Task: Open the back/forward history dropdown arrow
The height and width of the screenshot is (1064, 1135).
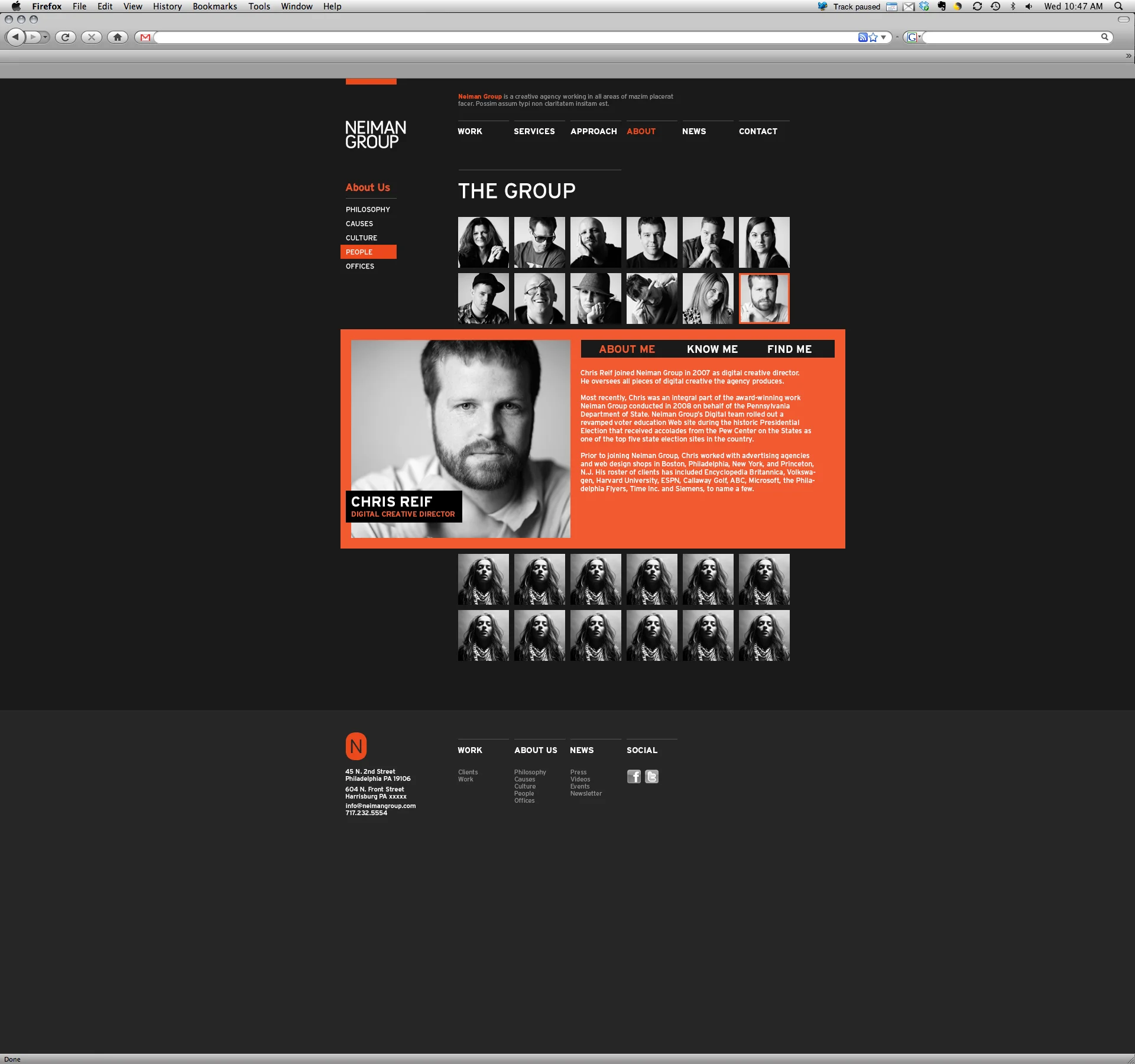Action: 45,37
